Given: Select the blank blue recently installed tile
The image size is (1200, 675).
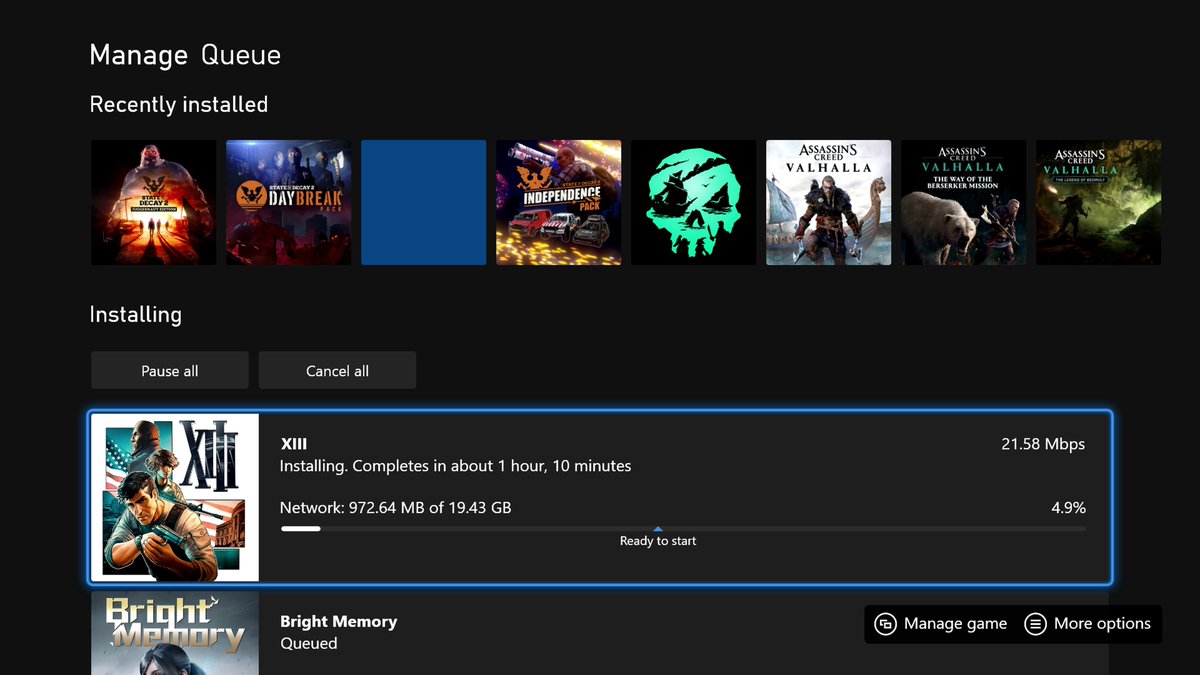Looking at the screenshot, I should pyautogui.click(x=424, y=202).
